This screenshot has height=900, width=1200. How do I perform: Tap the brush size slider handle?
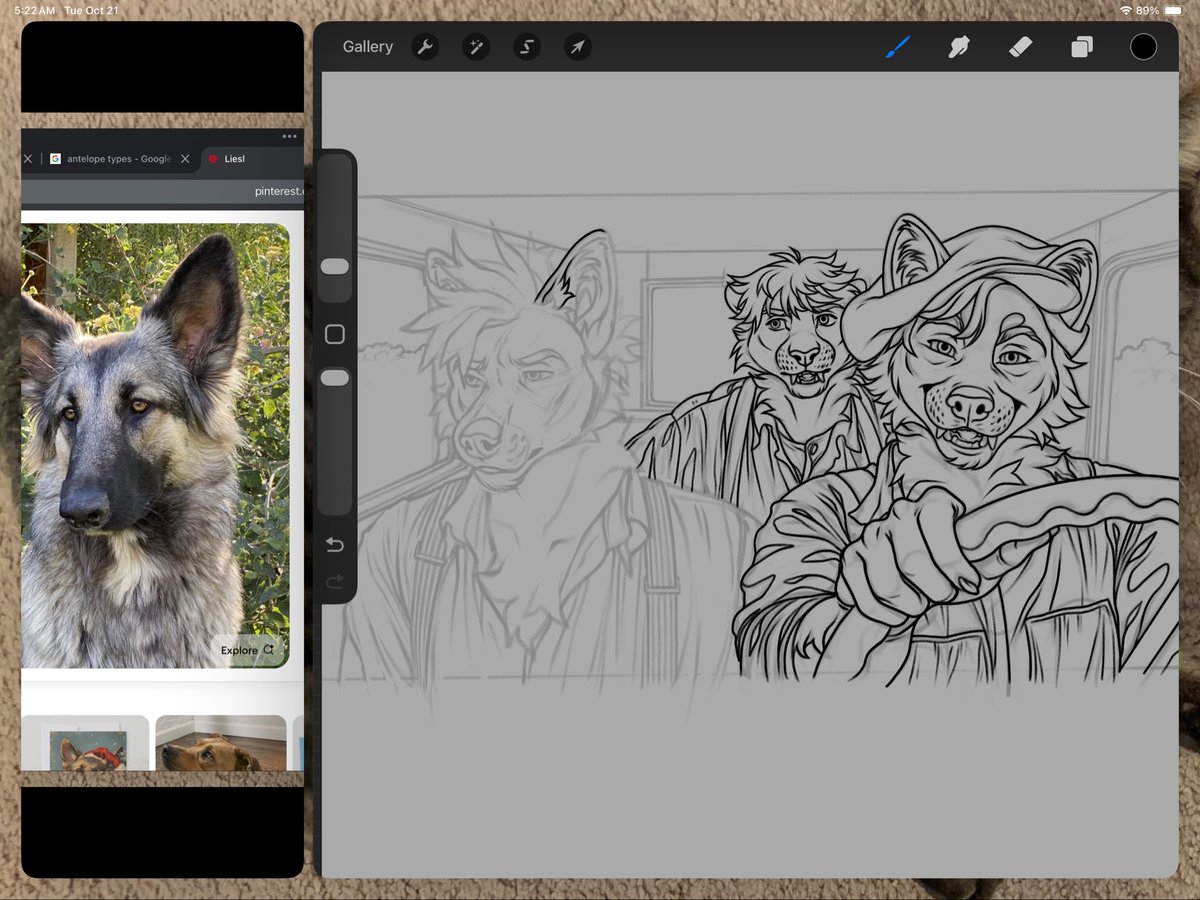pos(335,267)
